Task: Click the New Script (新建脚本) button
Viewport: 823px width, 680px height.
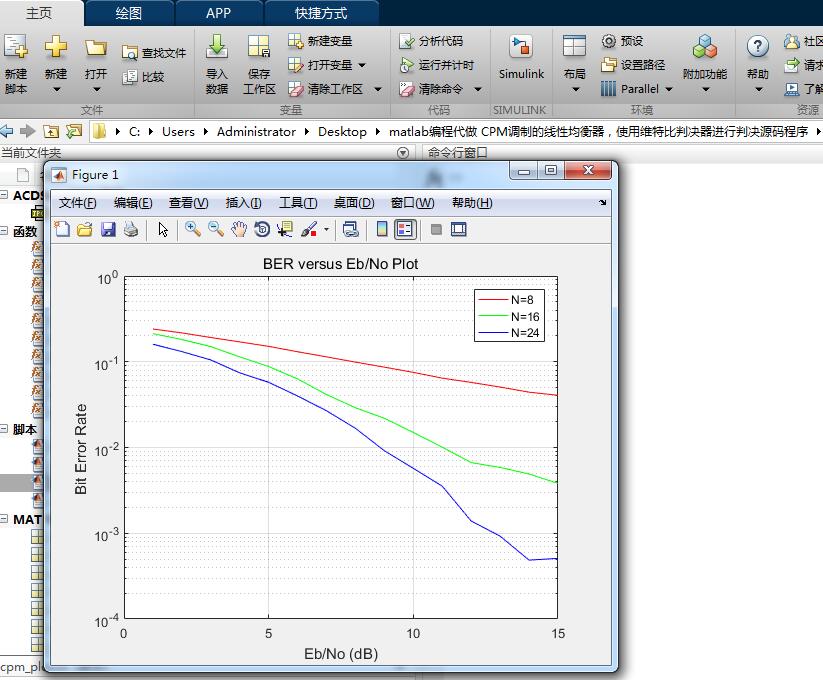Action: coord(16,64)
